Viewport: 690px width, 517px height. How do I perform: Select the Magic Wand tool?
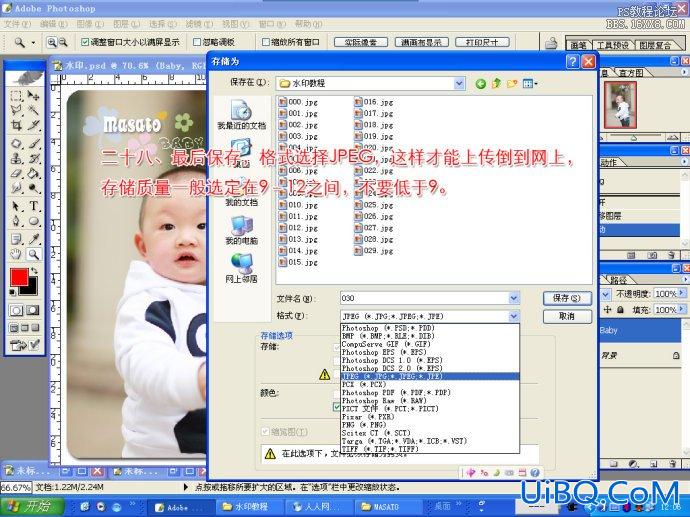(33, 110)
